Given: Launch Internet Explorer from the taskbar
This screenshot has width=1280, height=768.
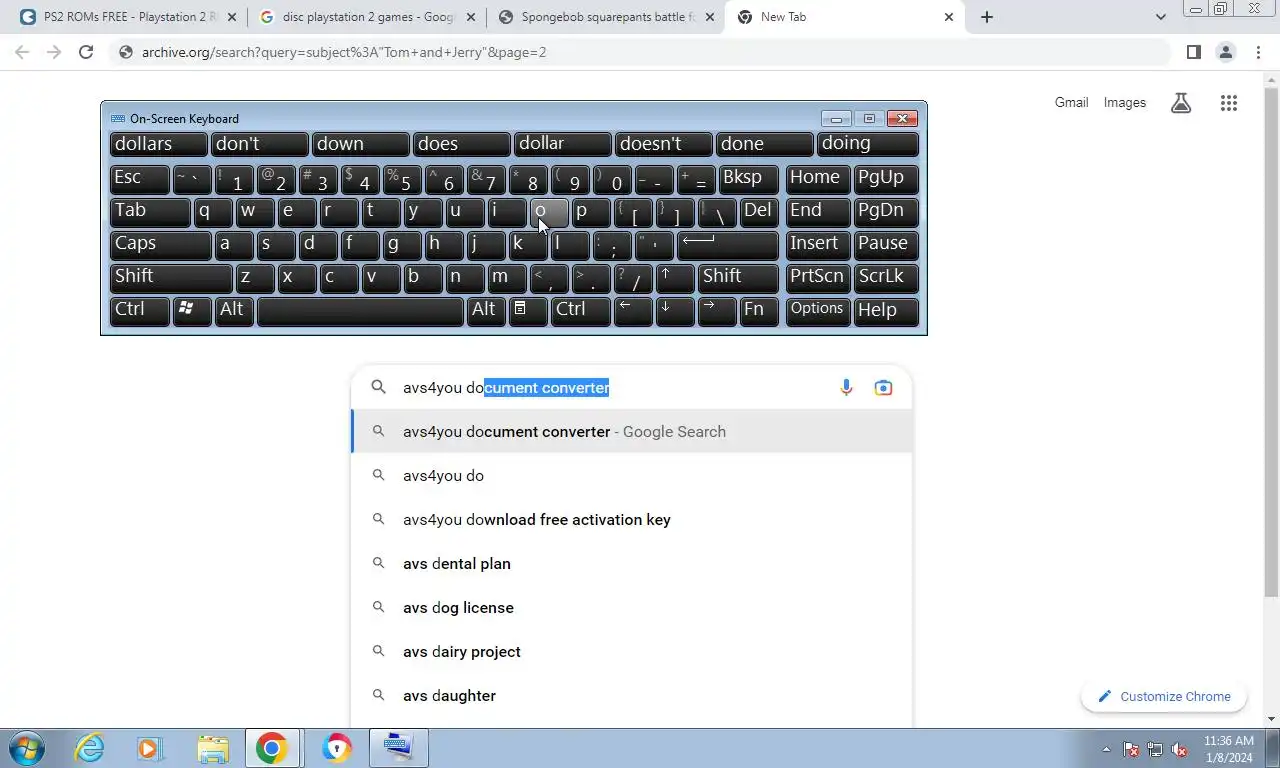Looking at the screenshot, I should coord(89,748).
